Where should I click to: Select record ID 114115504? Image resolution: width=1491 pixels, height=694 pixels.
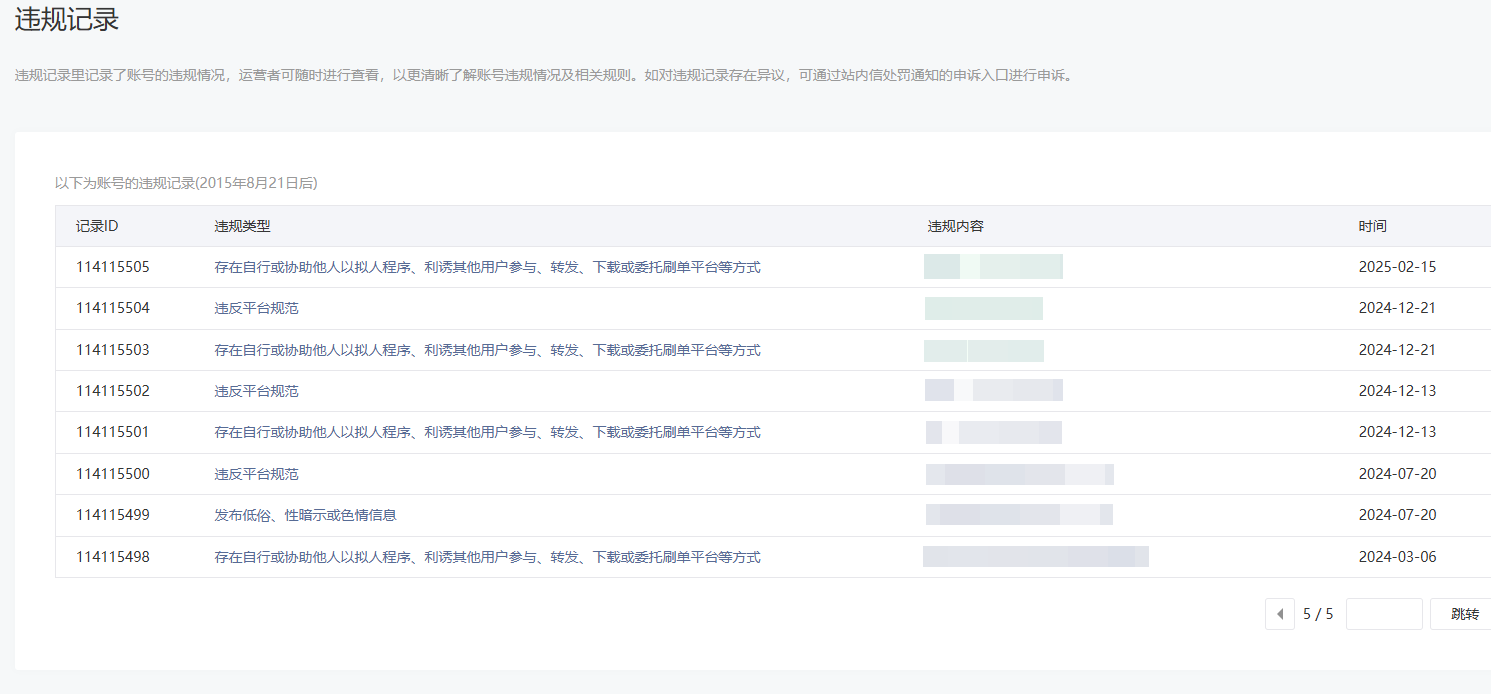click(113, 308)
